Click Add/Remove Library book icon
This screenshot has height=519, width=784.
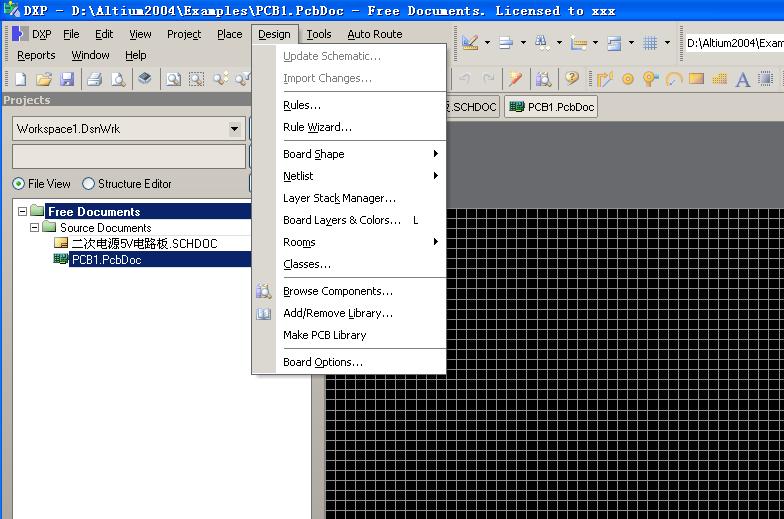(x=264, y=314)
